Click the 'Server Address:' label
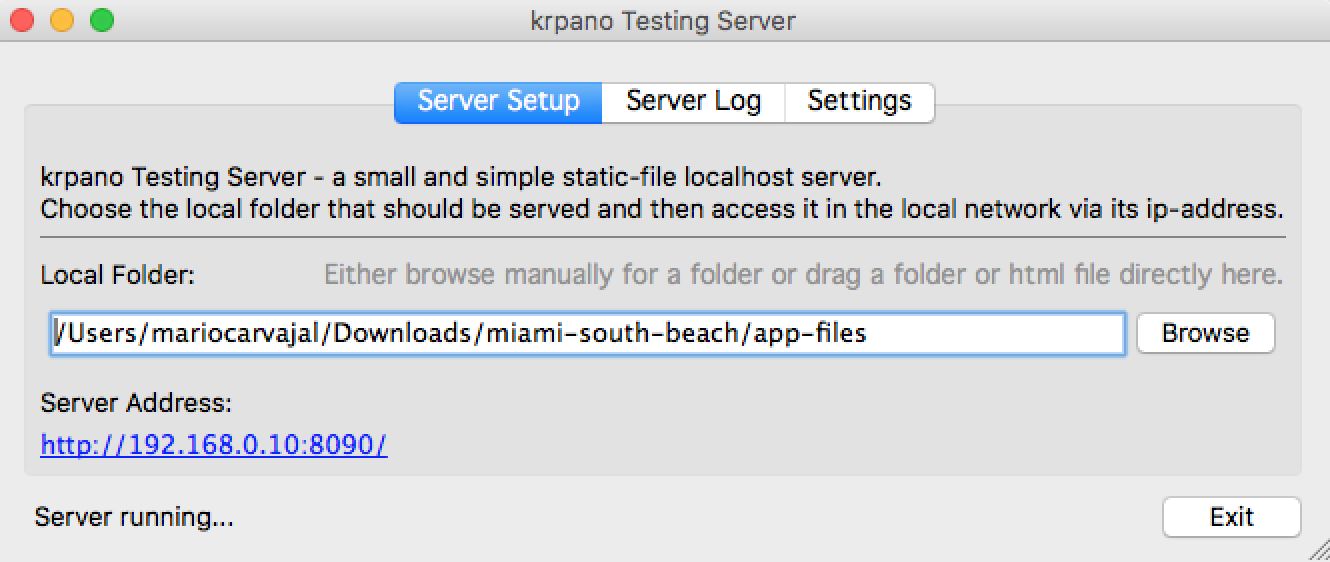Viewport: 1330px width, 562px height. pos(136,403)
